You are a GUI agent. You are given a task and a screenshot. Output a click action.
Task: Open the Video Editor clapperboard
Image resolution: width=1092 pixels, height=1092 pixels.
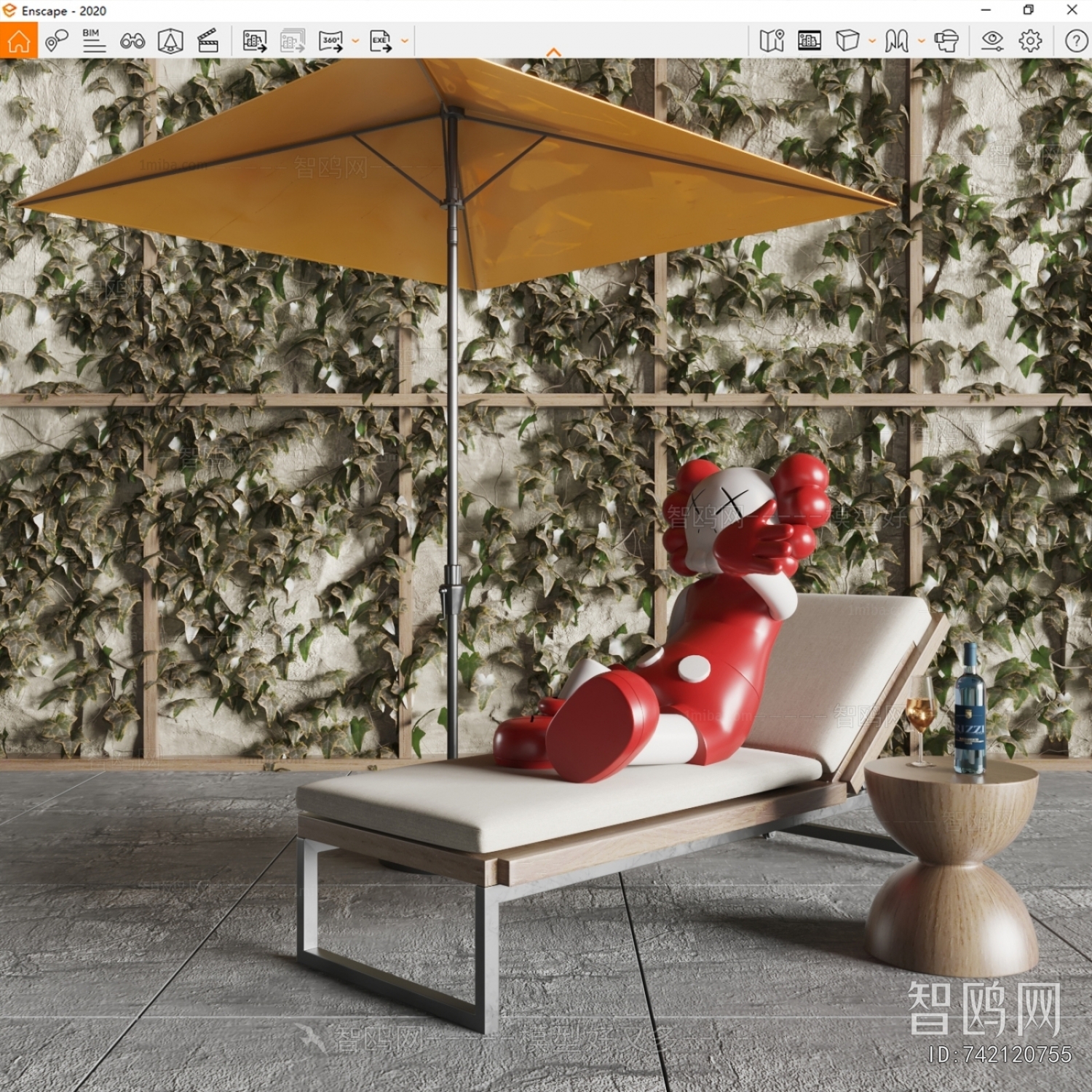(208, 41)
